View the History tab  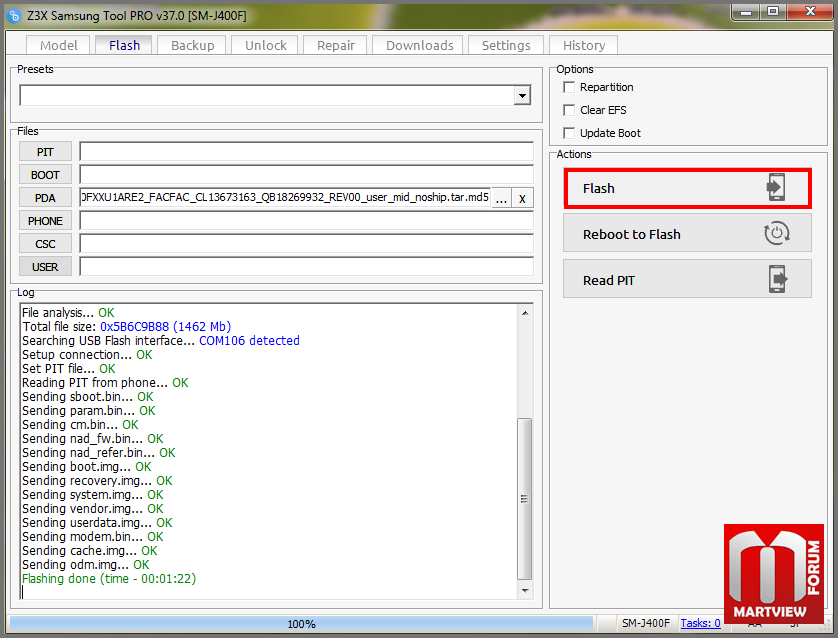tap(584, 45)
